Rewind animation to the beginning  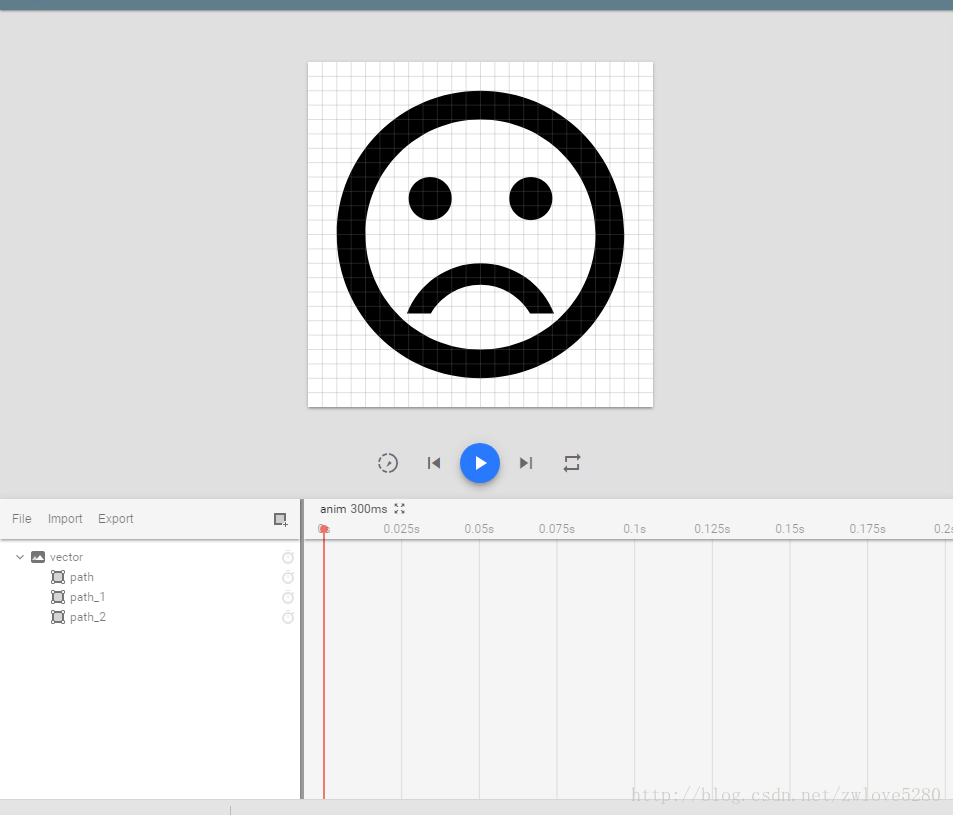pyautogui.click(x=433, y=463)
